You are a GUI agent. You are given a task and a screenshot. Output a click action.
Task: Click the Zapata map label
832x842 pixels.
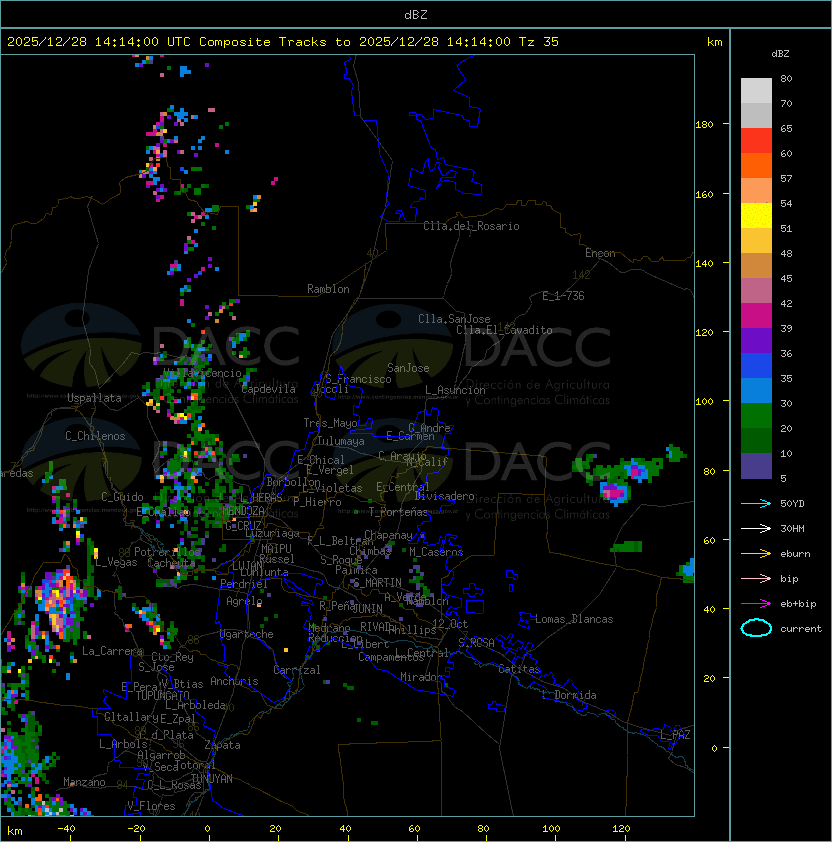point(222,745)
